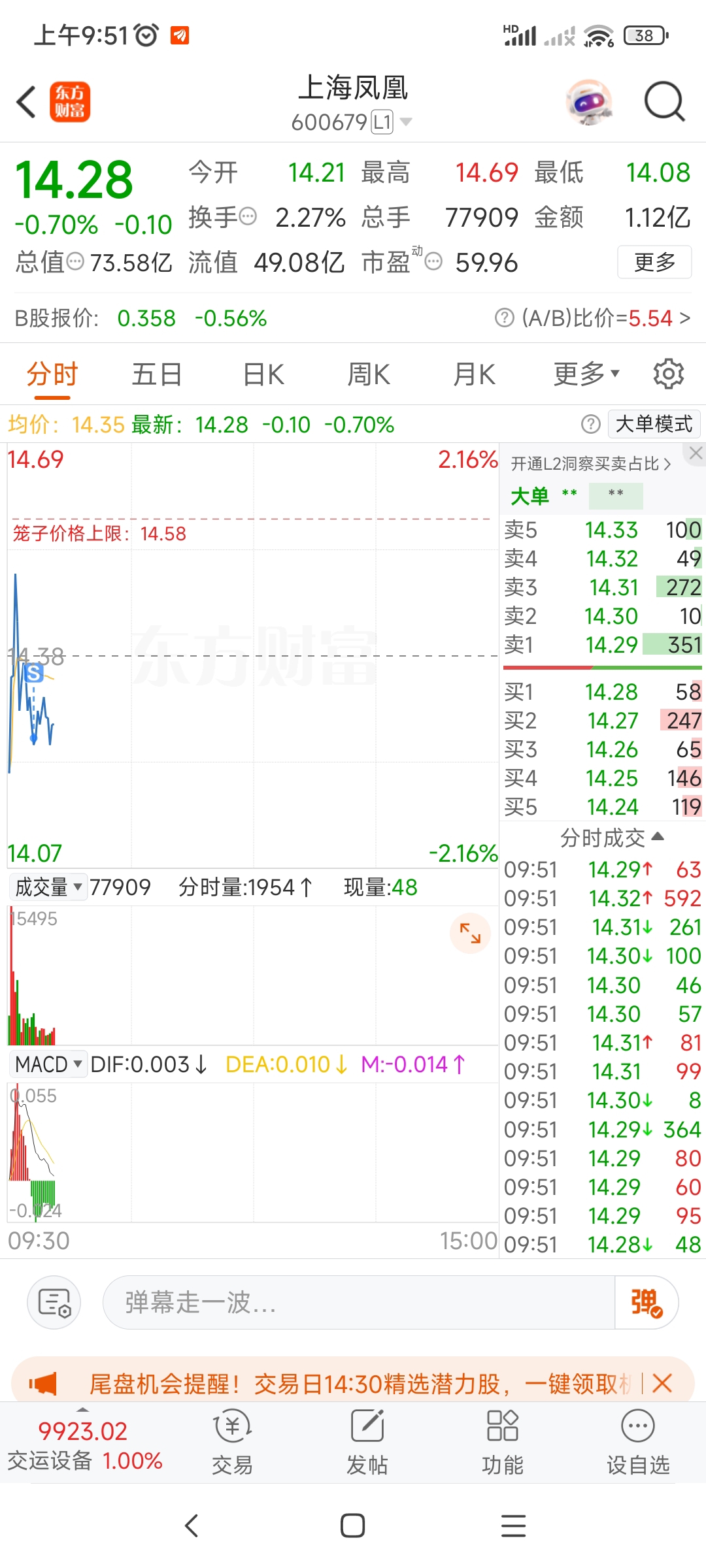
Task: Tap the battery indicator in status bar
Action: point(646,35)
